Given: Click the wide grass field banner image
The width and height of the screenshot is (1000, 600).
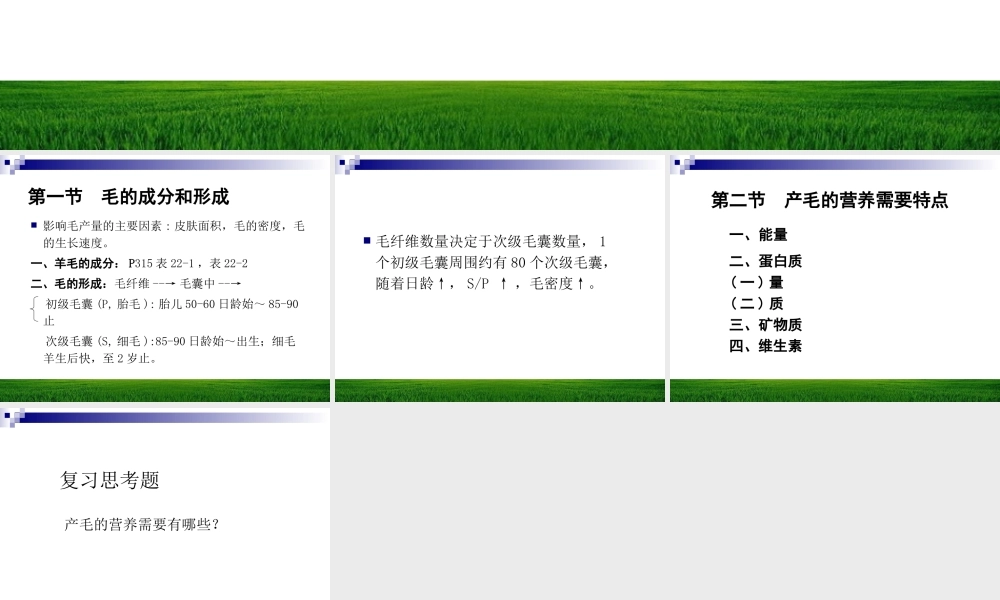Looking at the screenshot, I should [500, 115].
